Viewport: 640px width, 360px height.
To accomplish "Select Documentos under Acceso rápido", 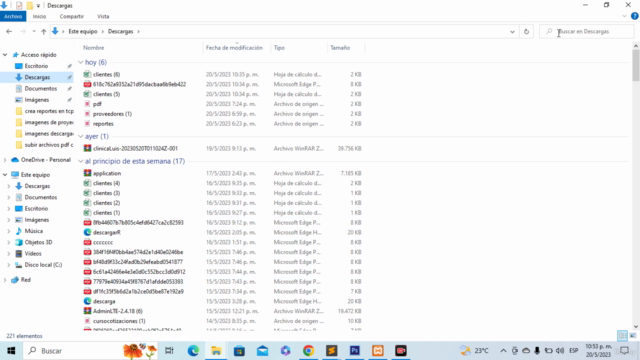I will click(x=40, y=89).
